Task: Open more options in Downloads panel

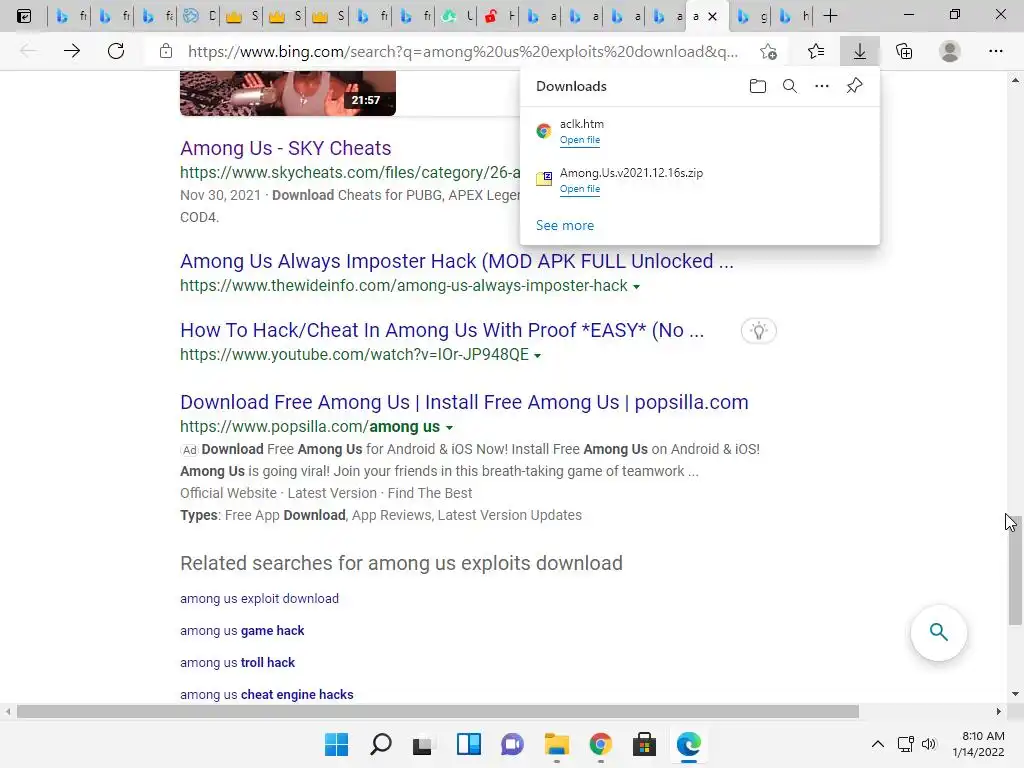Action: click(822, 86)
